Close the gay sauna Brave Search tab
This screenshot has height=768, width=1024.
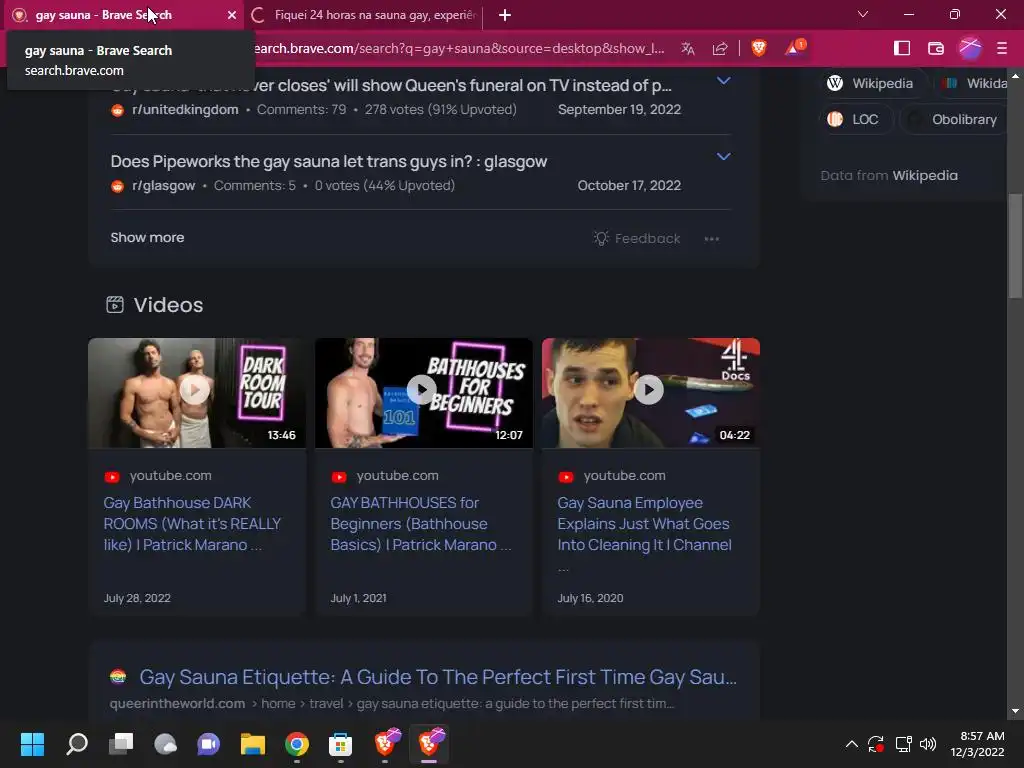point(231,15)
